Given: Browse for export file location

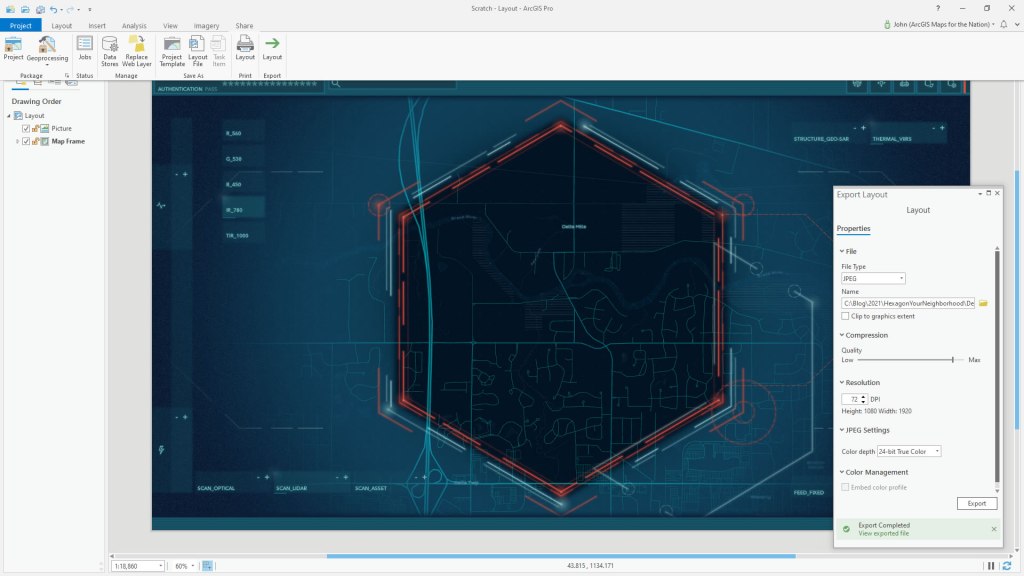Looking at the screenshot, I should coord(981,302).
